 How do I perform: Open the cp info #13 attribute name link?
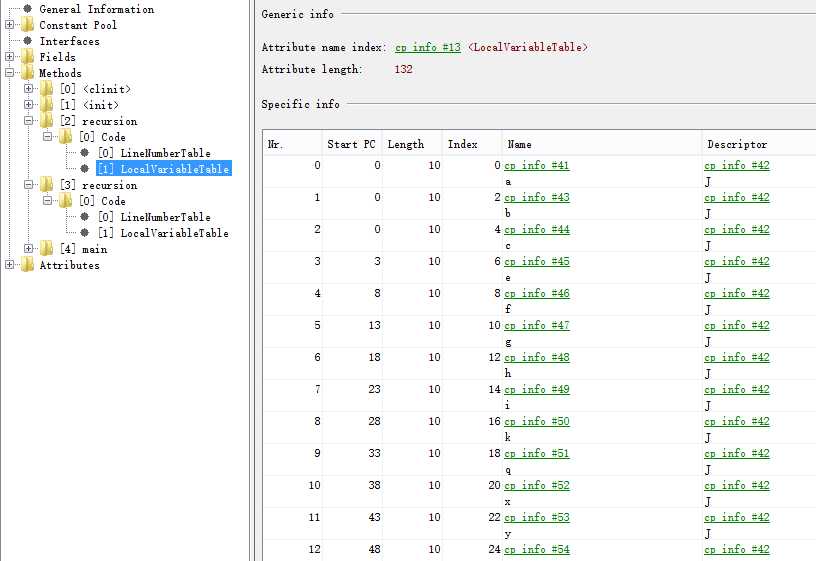[428, 48]
